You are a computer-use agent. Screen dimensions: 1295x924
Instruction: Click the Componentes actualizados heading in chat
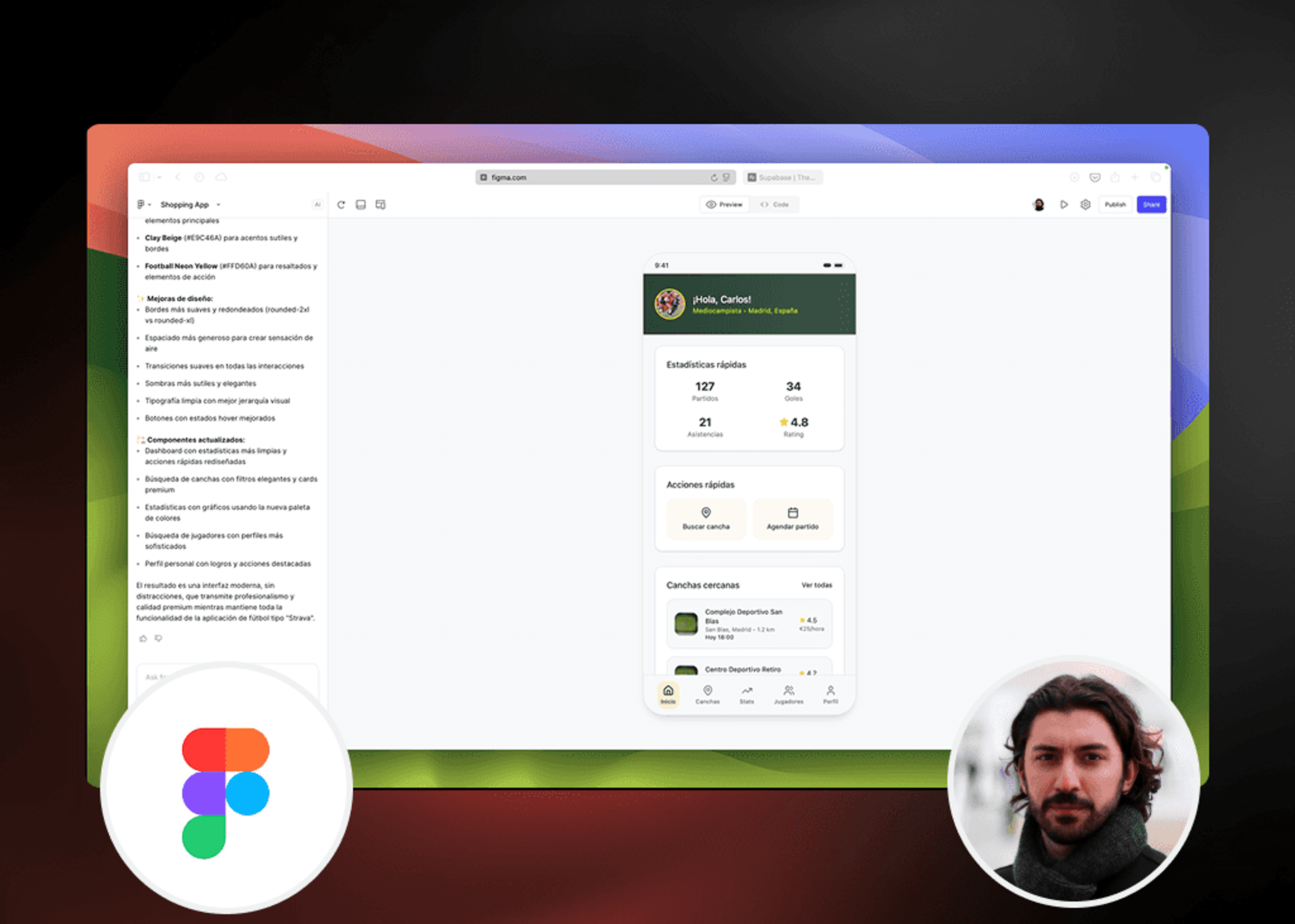(x=195, y=440)
